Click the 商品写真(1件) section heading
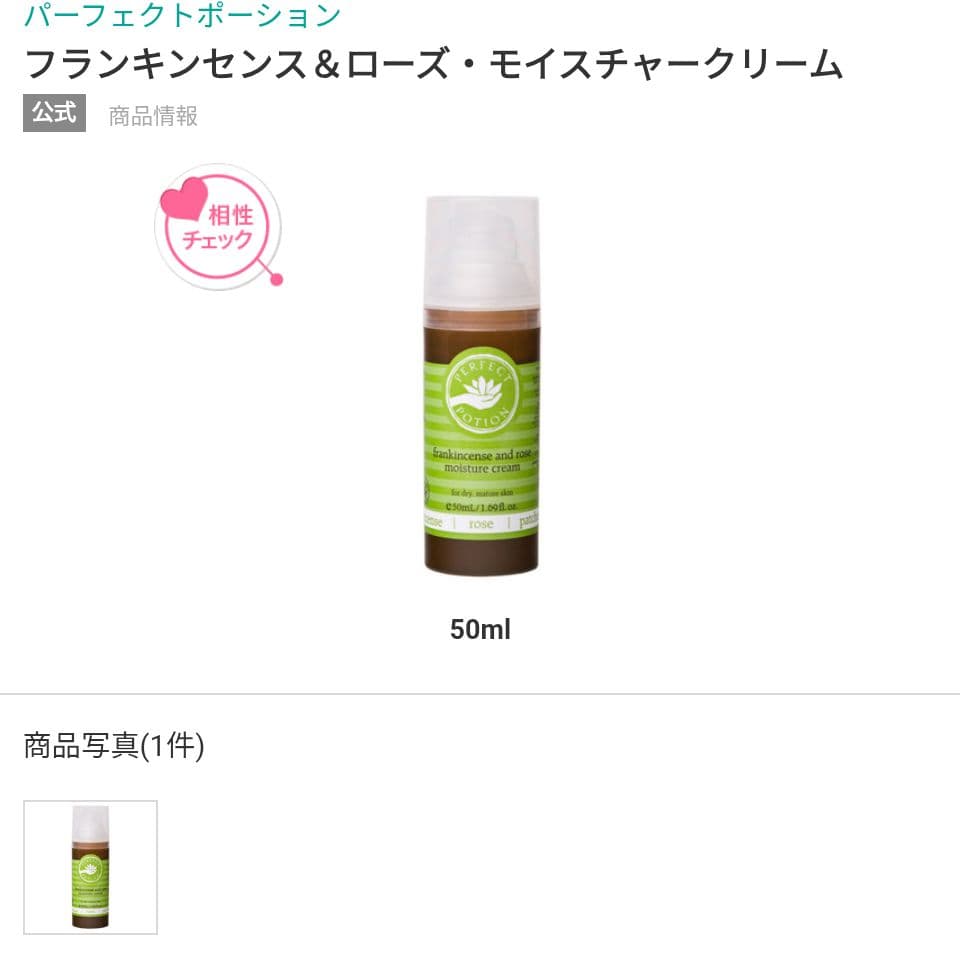 [114, 746]
